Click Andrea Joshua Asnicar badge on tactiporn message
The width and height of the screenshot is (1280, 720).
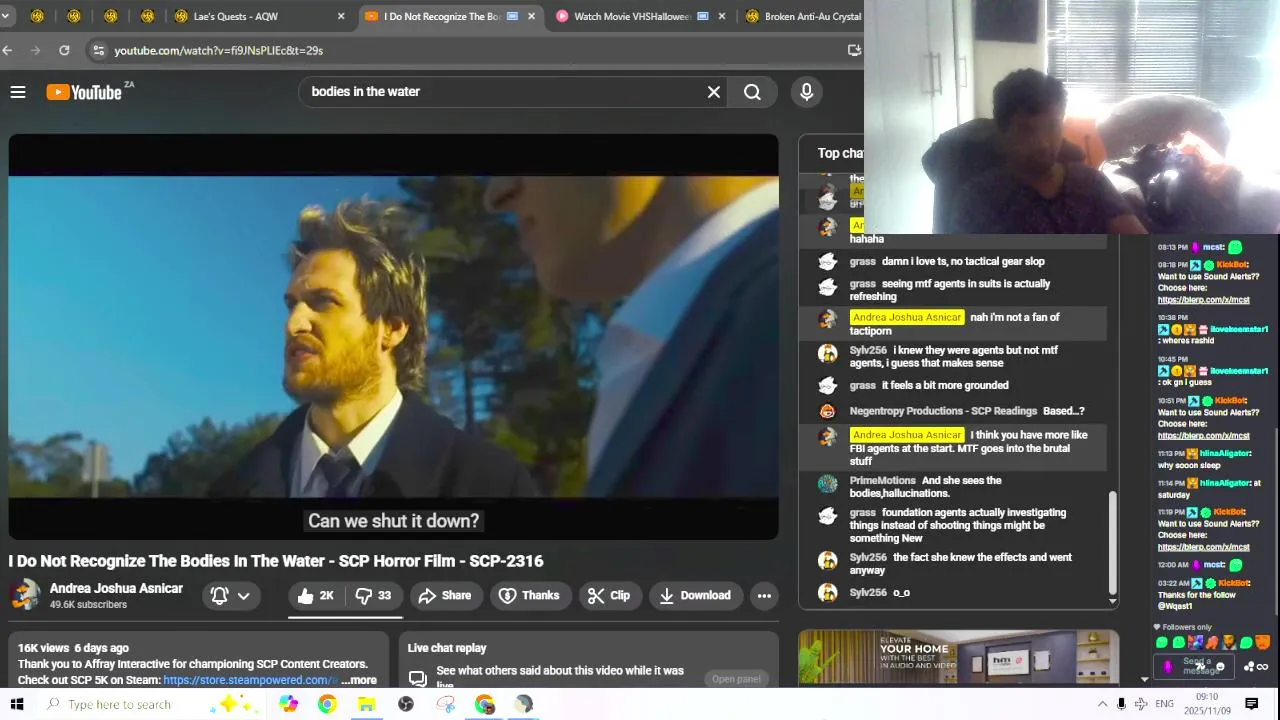coord(906,317)
